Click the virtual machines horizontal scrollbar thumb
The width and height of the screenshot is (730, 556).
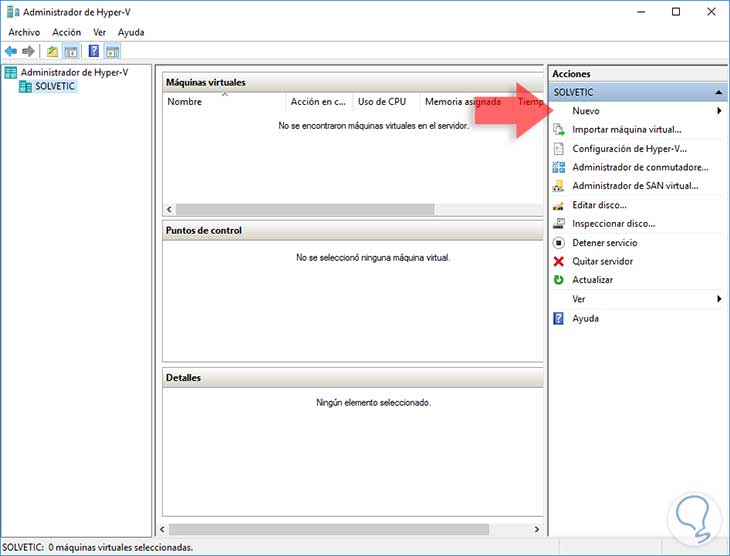pyautogui.click(x=305, y=210)
